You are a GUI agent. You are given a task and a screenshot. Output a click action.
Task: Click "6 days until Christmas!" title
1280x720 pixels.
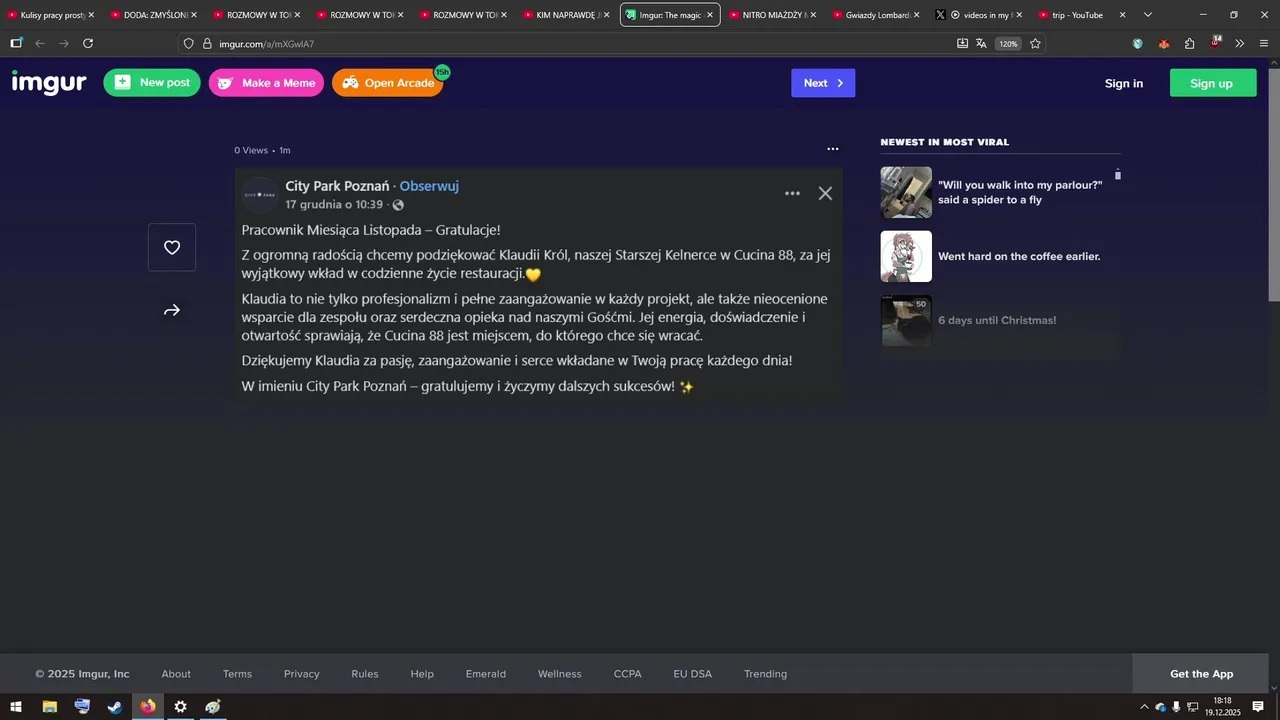point(997,320)
